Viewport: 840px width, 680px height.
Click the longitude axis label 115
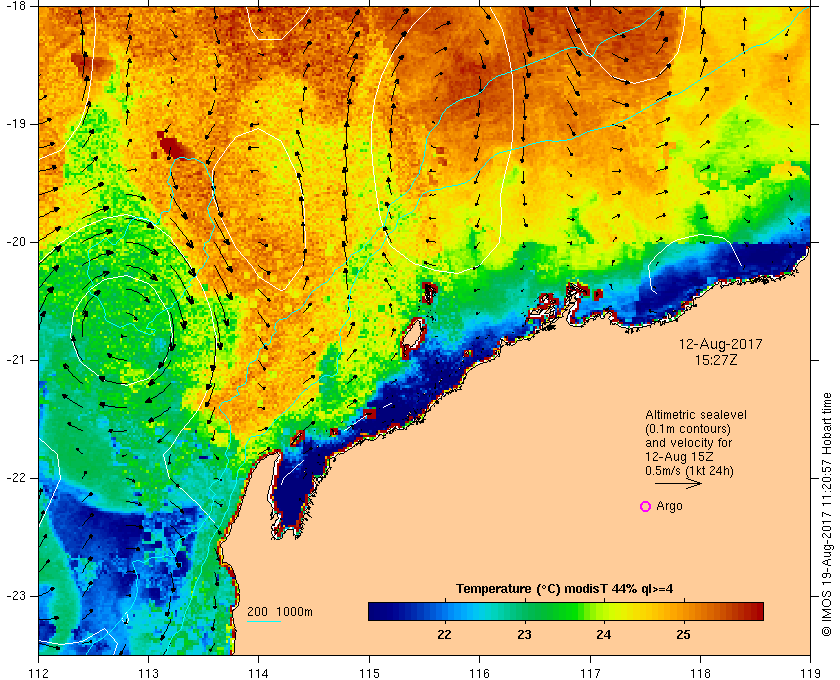point(369,673)
